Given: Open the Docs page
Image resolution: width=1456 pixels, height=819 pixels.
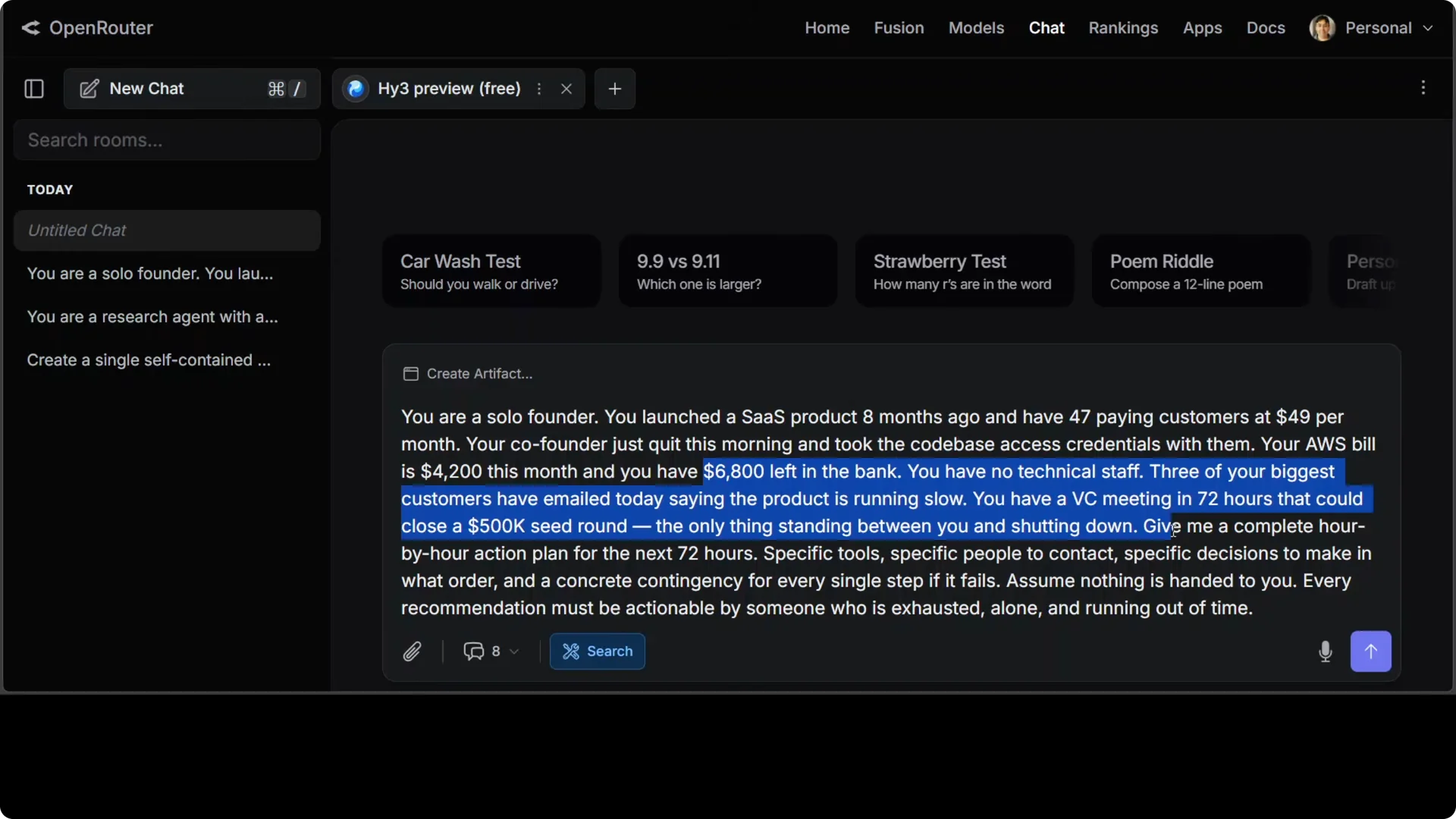Looking at the screenshot, I should [x=1266, y=28].
